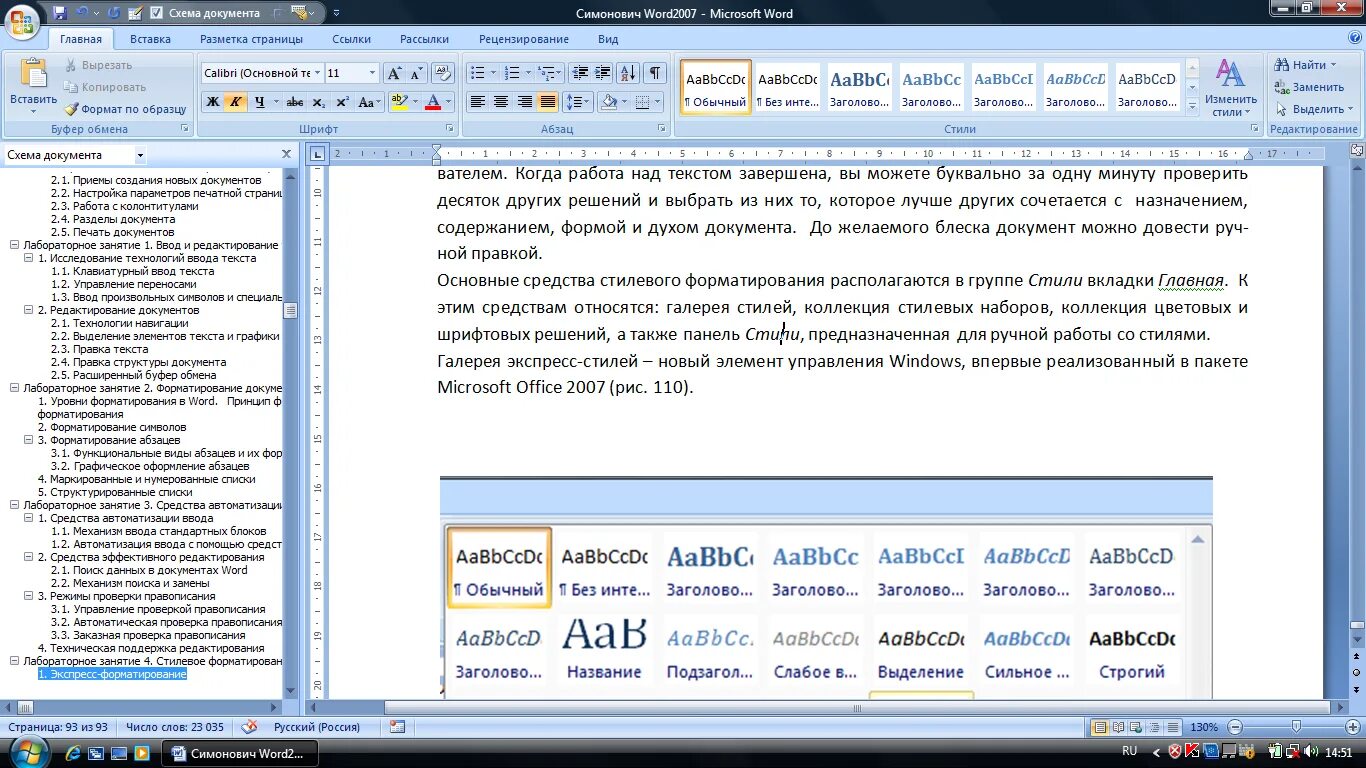Sort the selected text alphabetically
Screen dimensions: 1366x768
[628, 73]
